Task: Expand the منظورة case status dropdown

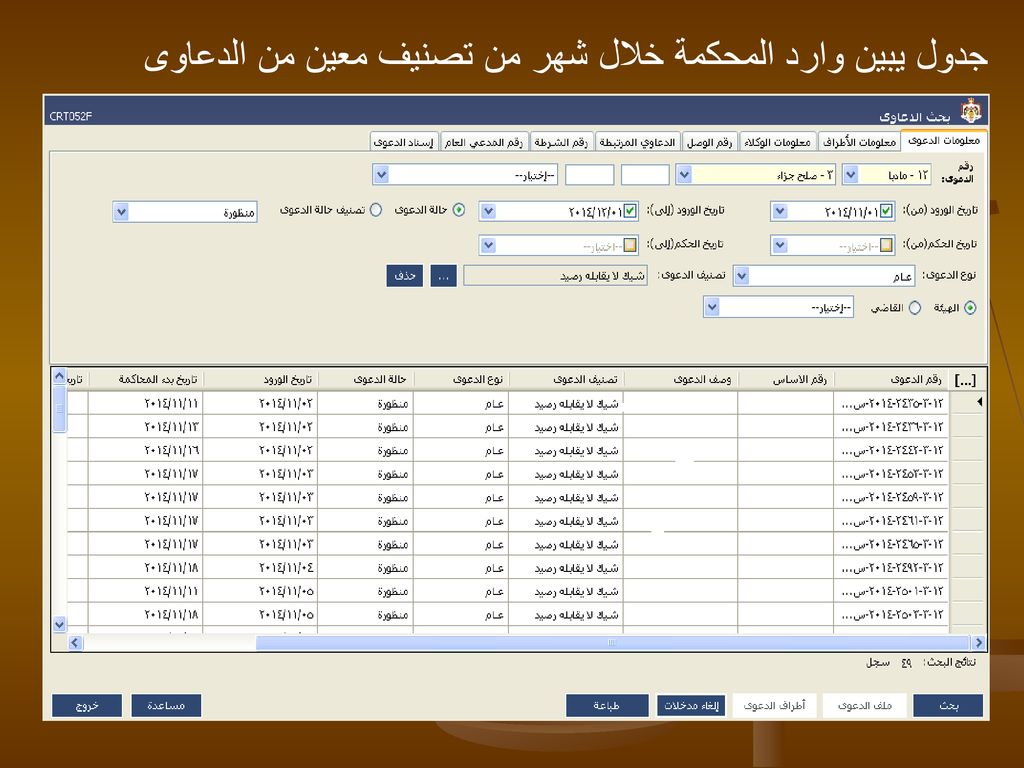Action: coord(120,212)
